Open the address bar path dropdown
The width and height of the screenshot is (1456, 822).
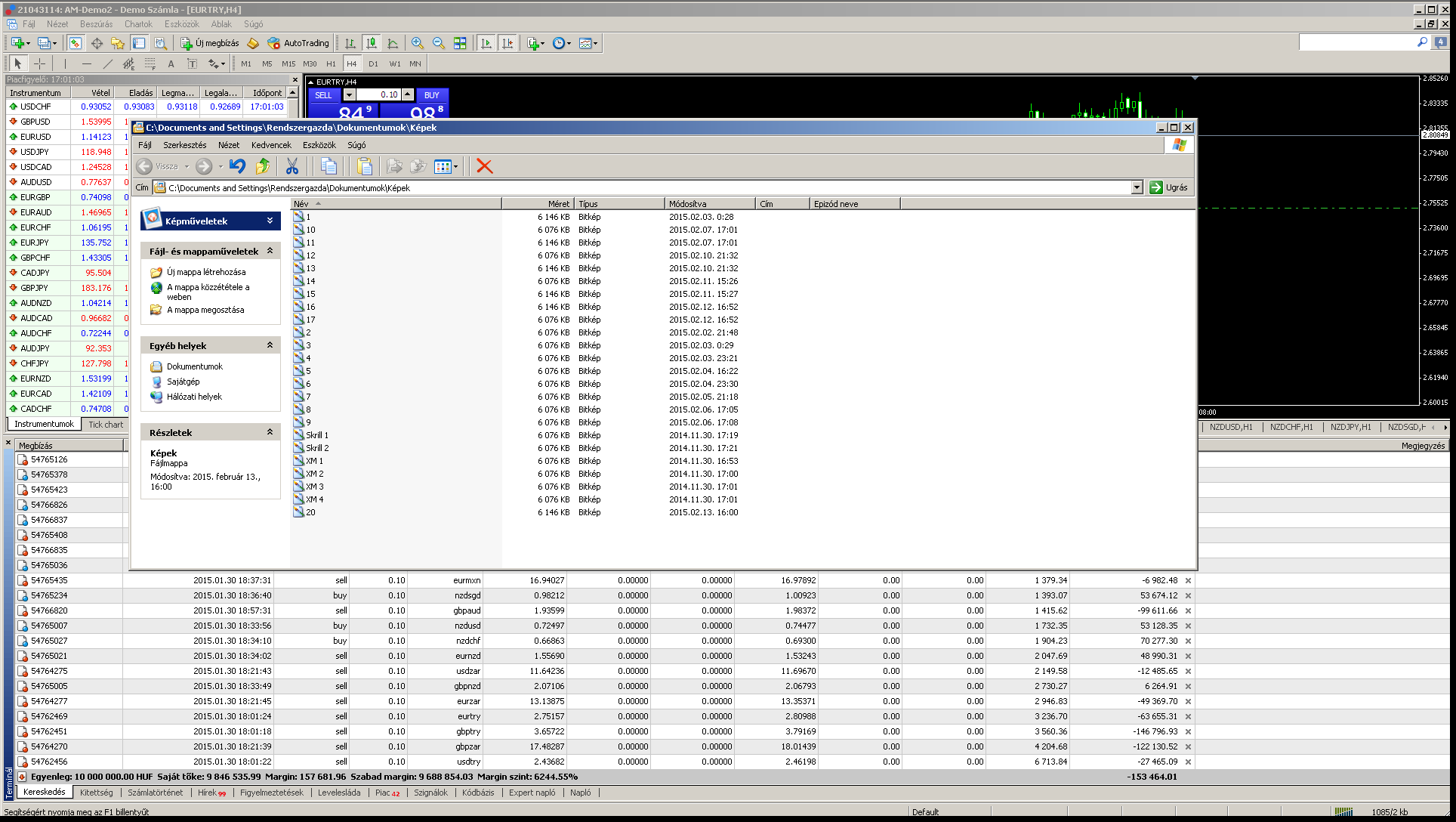(1137, 187)
